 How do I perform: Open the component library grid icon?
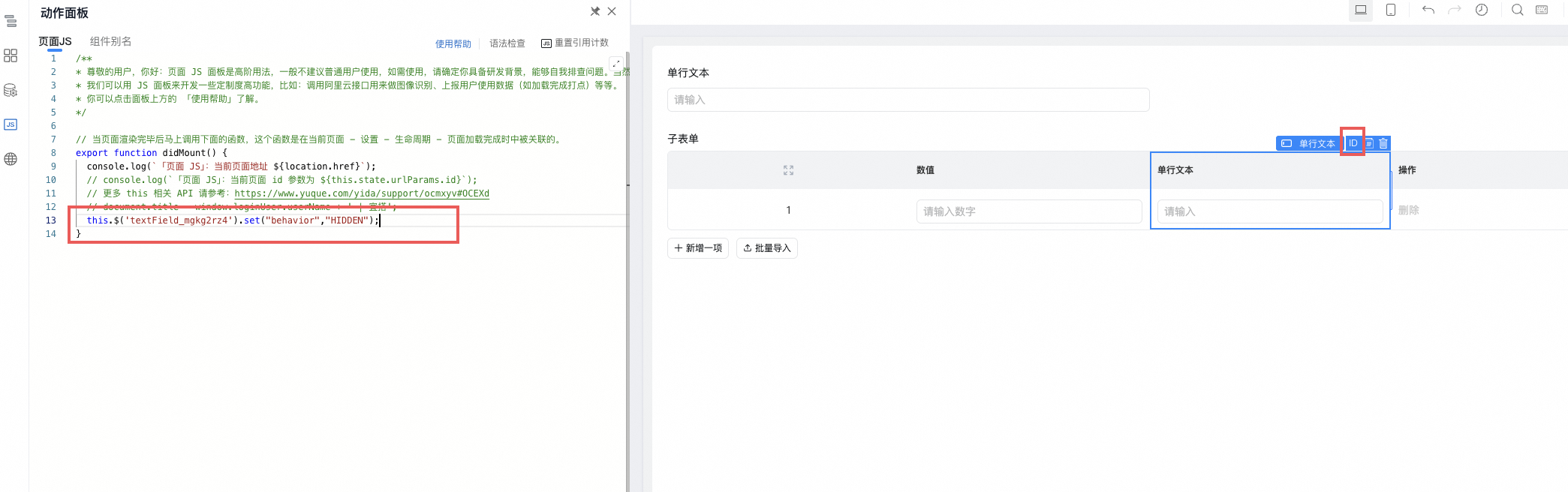11,55
